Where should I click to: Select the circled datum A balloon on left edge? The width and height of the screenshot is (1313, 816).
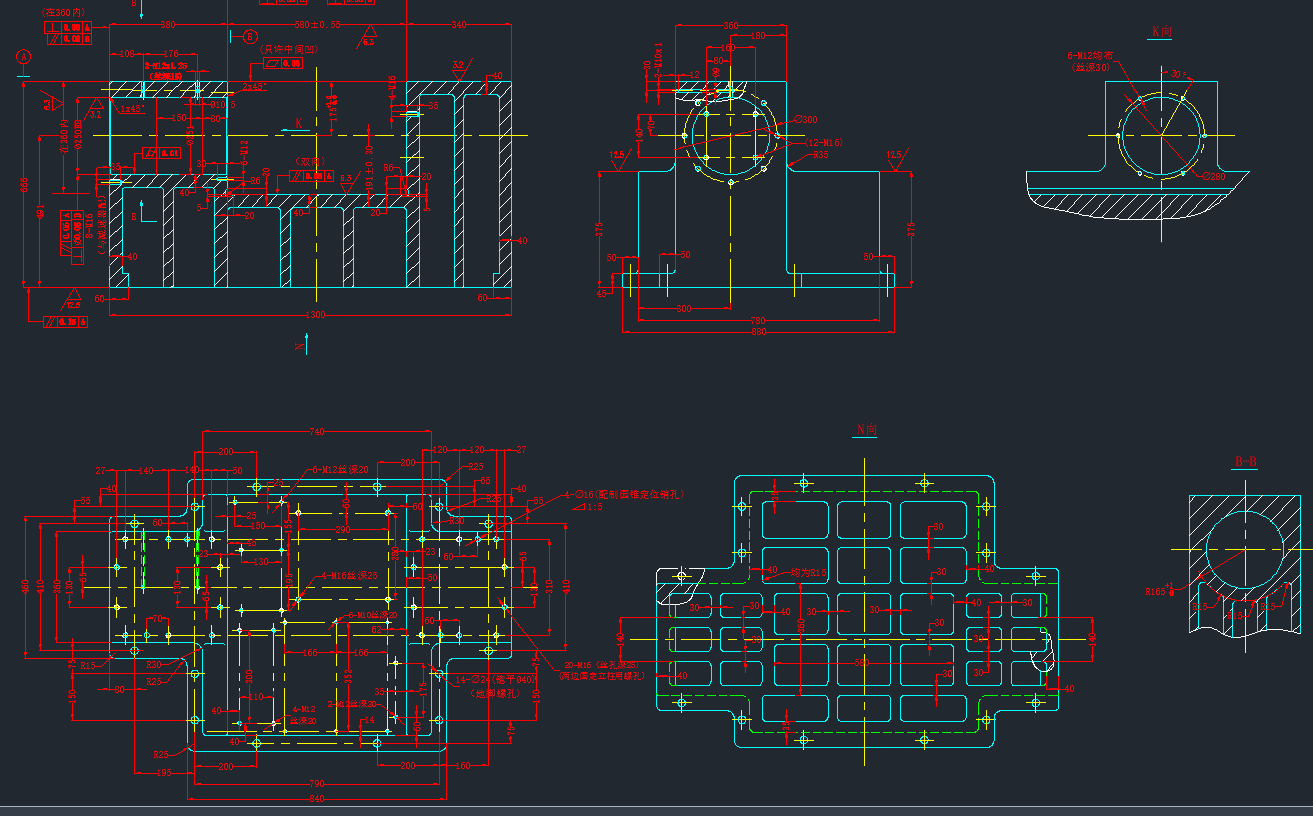23,56
